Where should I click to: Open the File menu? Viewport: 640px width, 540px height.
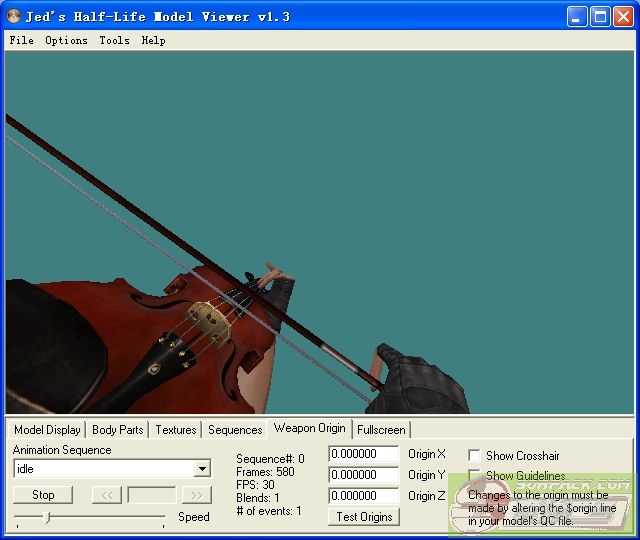tap(21, 40)
